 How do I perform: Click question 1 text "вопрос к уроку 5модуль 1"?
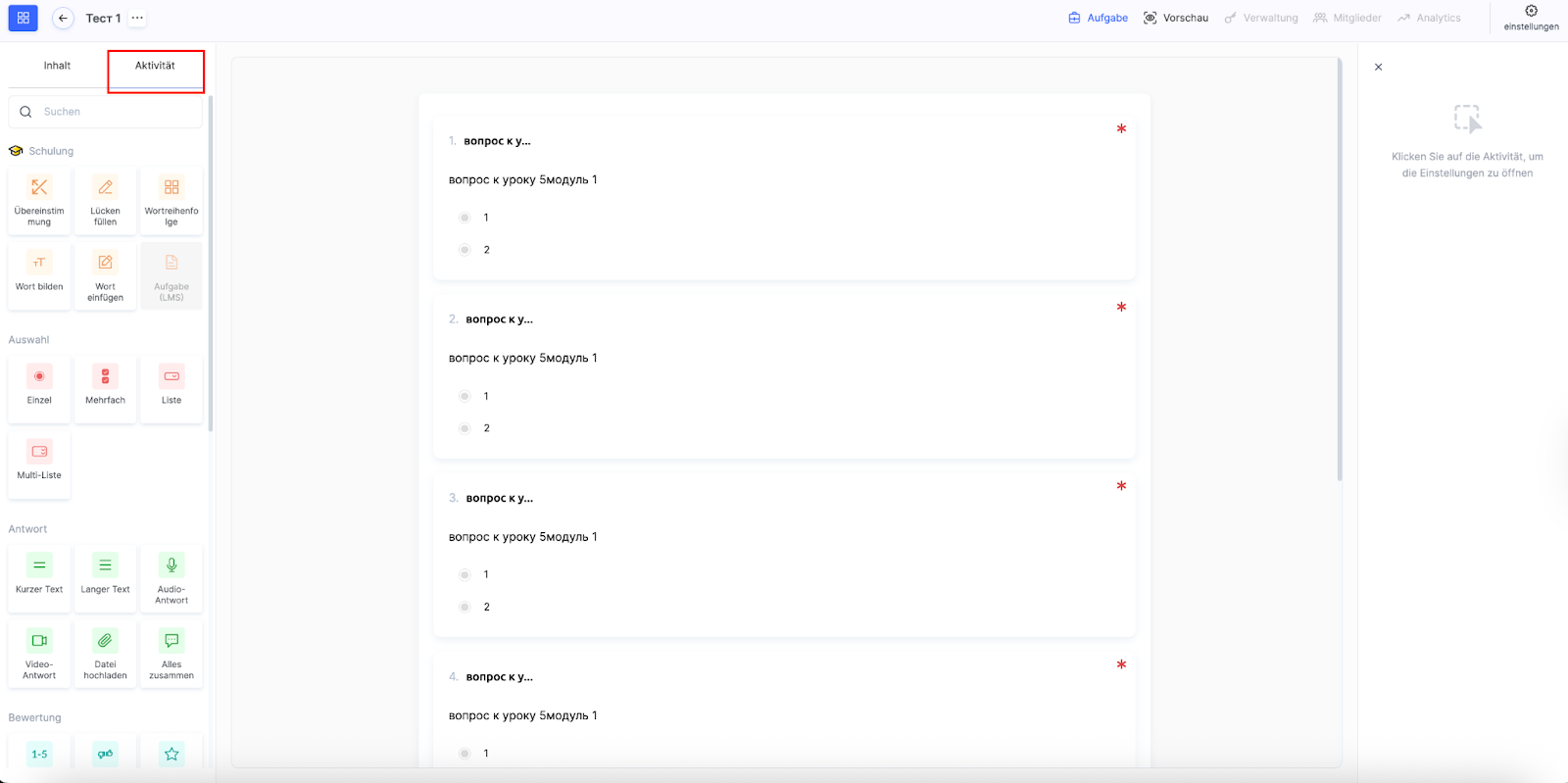pyautogui.click(x=522, y=180)
